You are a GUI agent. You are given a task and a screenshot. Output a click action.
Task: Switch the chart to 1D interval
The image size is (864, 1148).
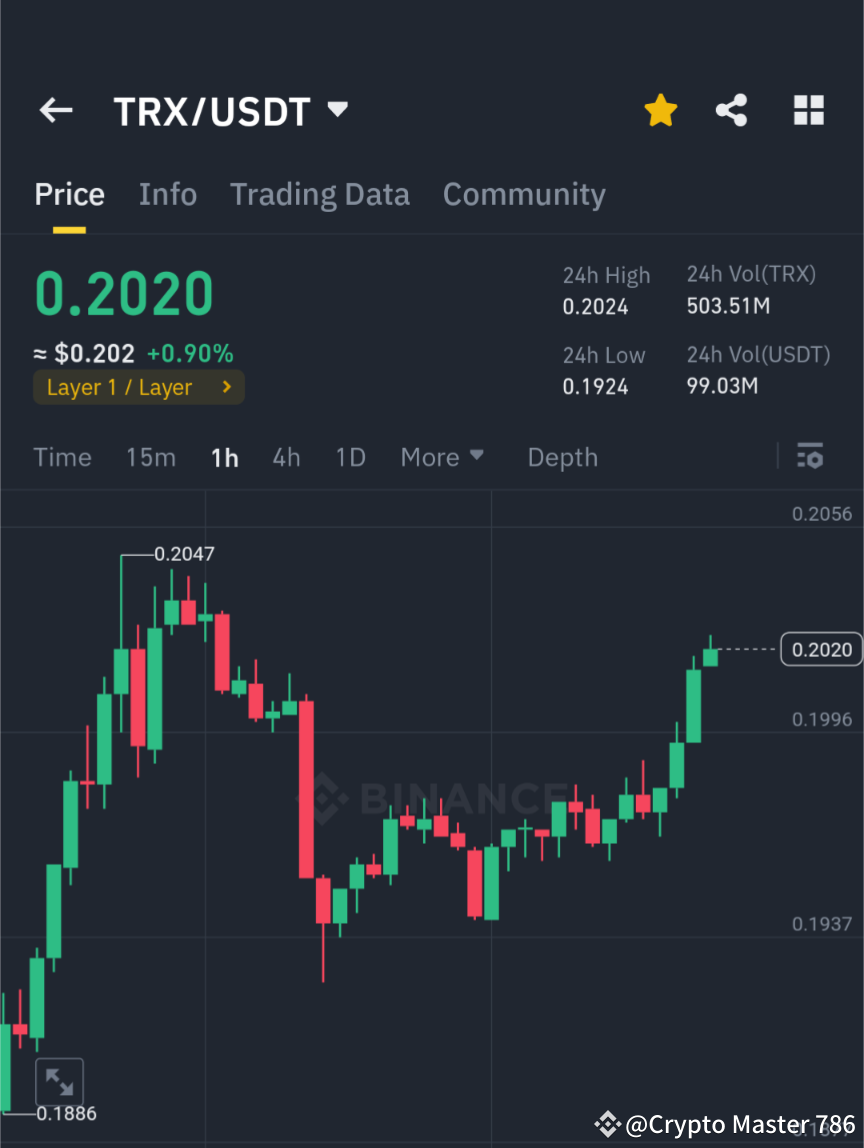click(350, 457)
